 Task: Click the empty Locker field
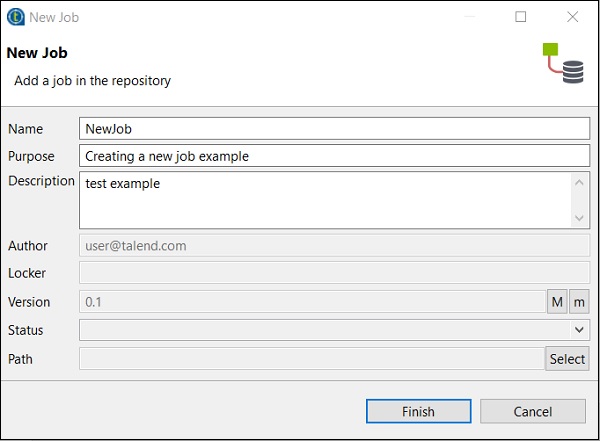tap(334, 273)
